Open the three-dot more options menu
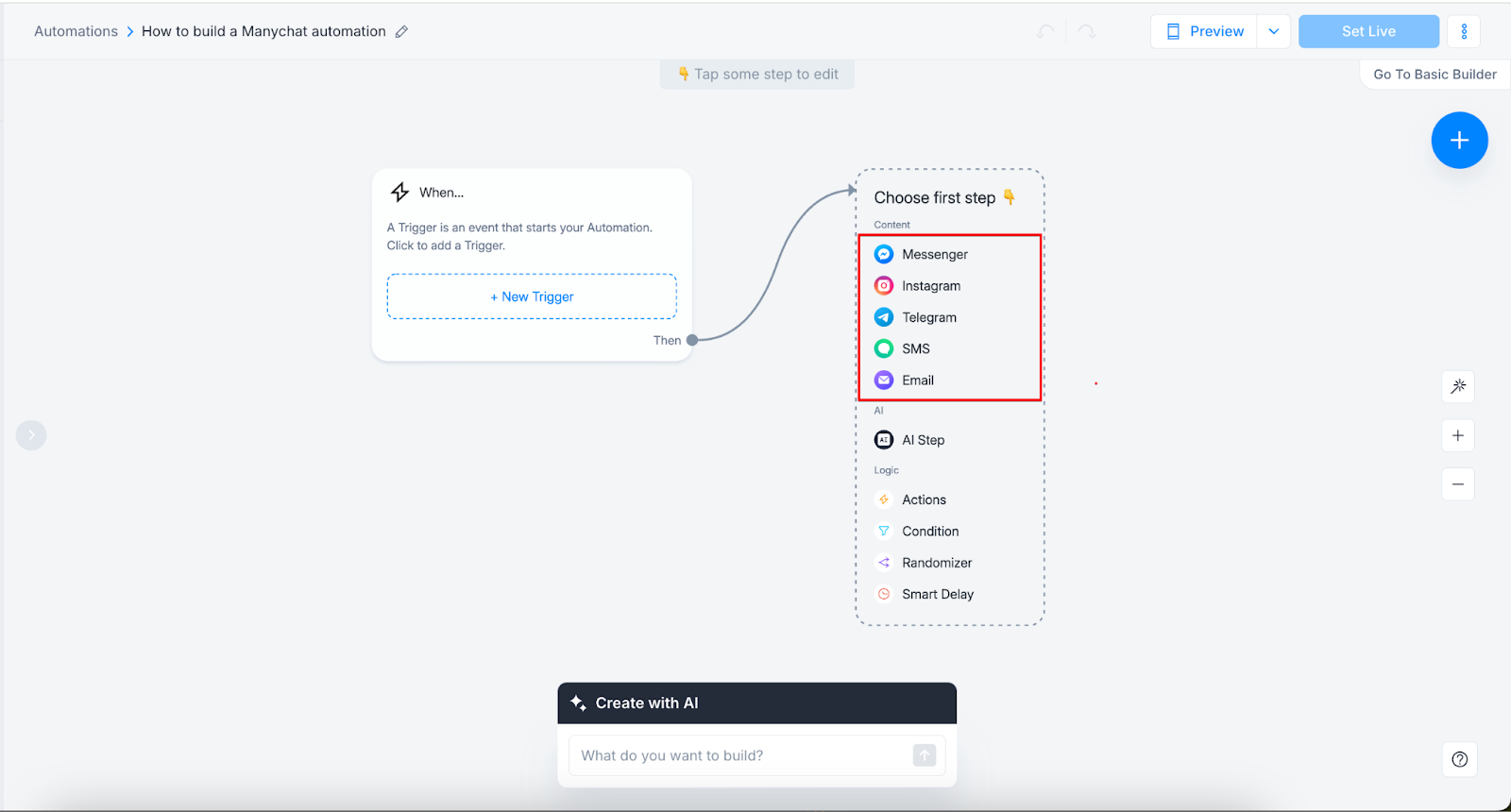Image resolution: width=1511 pixels, height=812 pixels. pos(1464,31)
